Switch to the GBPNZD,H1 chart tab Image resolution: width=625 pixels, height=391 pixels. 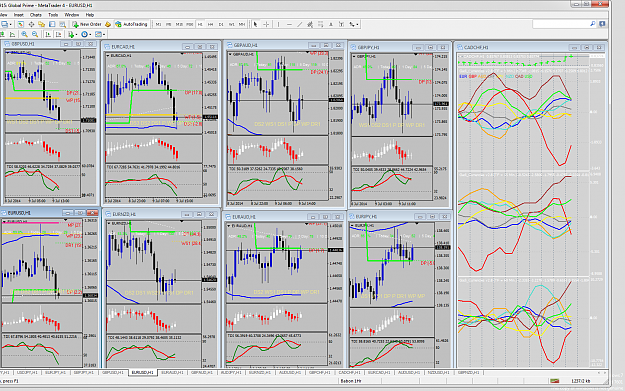click(468, 372)
